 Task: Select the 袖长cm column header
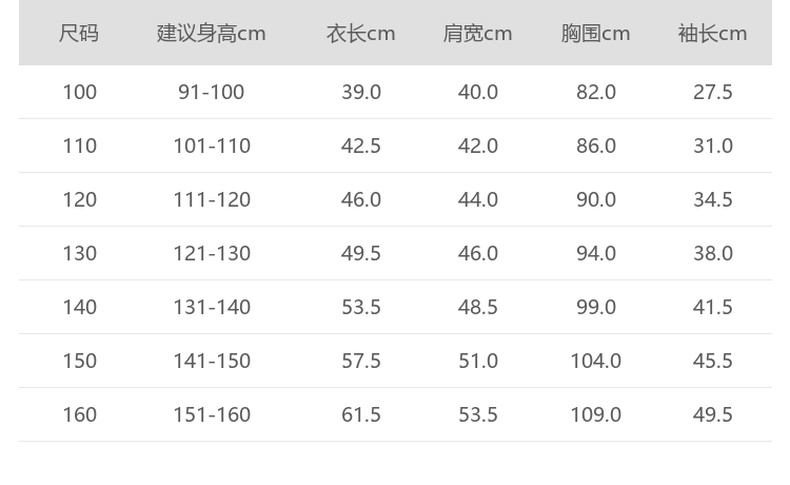click(x=713, y=33)
